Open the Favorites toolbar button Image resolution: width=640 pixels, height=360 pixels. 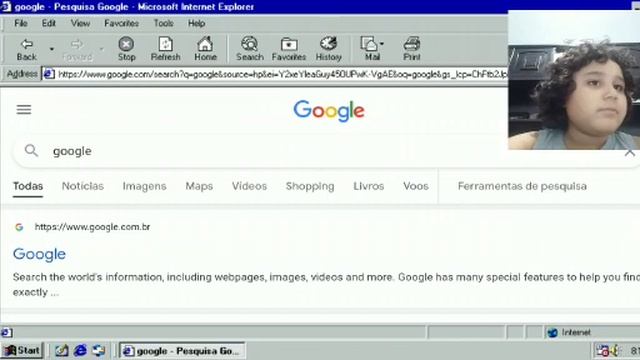click(289, 49)
